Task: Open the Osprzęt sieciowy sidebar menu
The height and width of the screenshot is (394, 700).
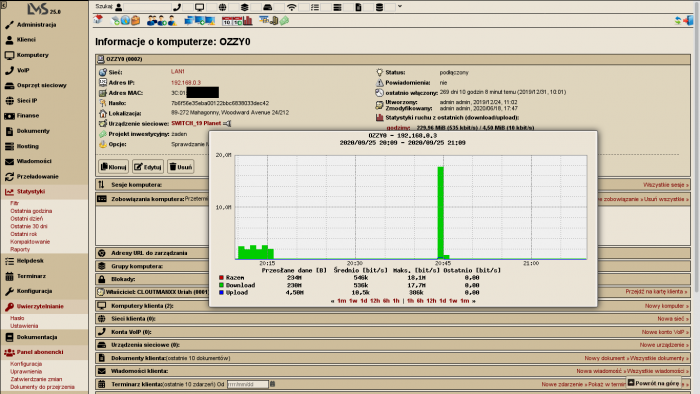Action: point(44,85)
